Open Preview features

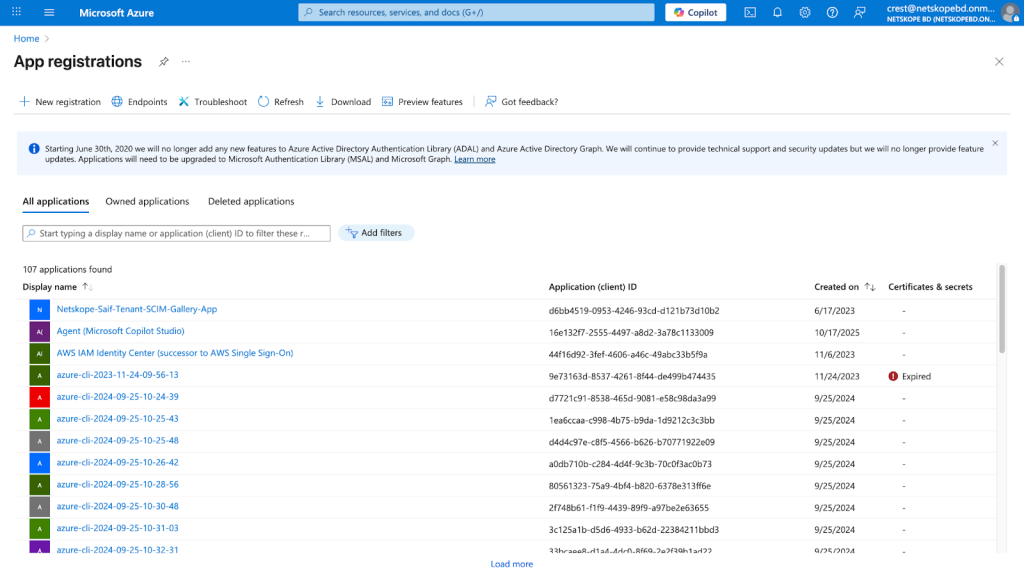423,102
